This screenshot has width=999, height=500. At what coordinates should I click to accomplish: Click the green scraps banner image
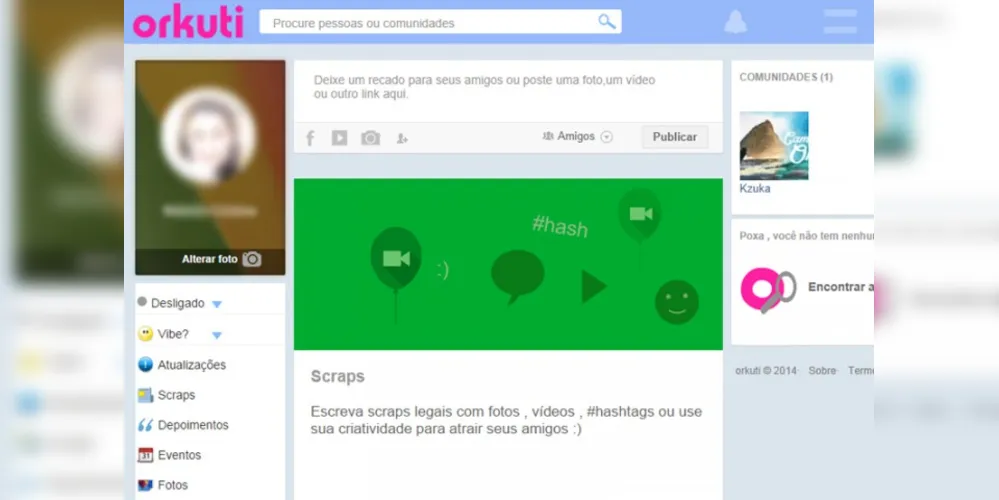click(x=508, y=264)
